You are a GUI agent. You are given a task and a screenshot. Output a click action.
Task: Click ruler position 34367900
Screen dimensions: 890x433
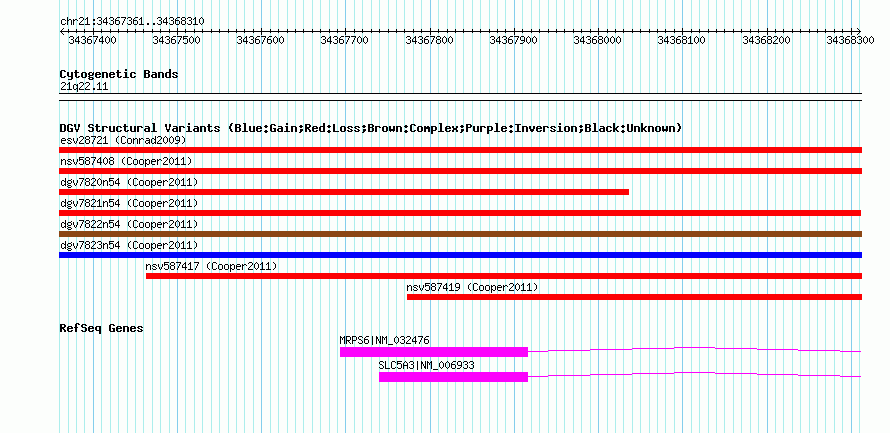pyautogui.click(x=514, y=40)
